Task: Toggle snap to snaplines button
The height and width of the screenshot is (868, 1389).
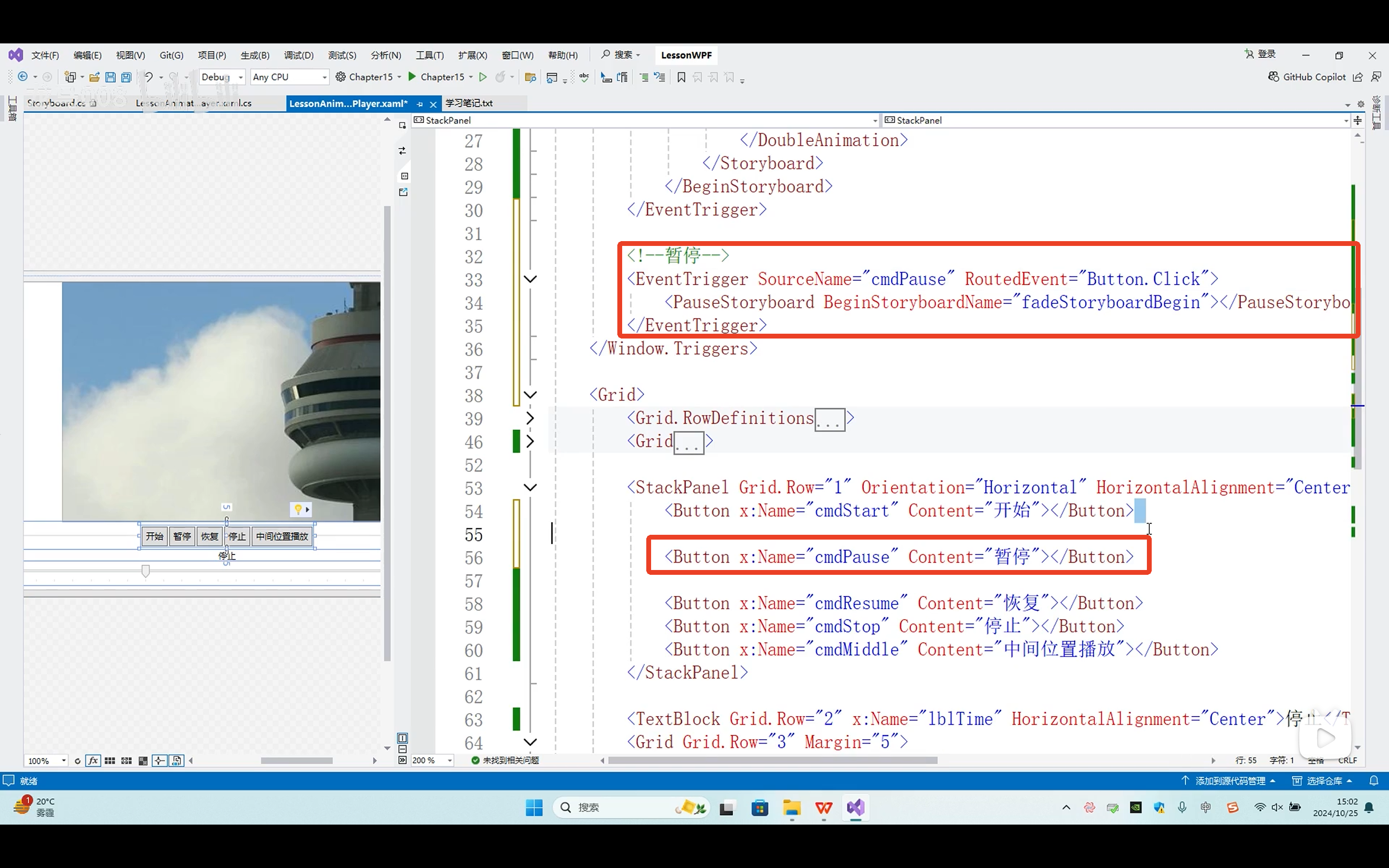Action: (x=160, y=760)
